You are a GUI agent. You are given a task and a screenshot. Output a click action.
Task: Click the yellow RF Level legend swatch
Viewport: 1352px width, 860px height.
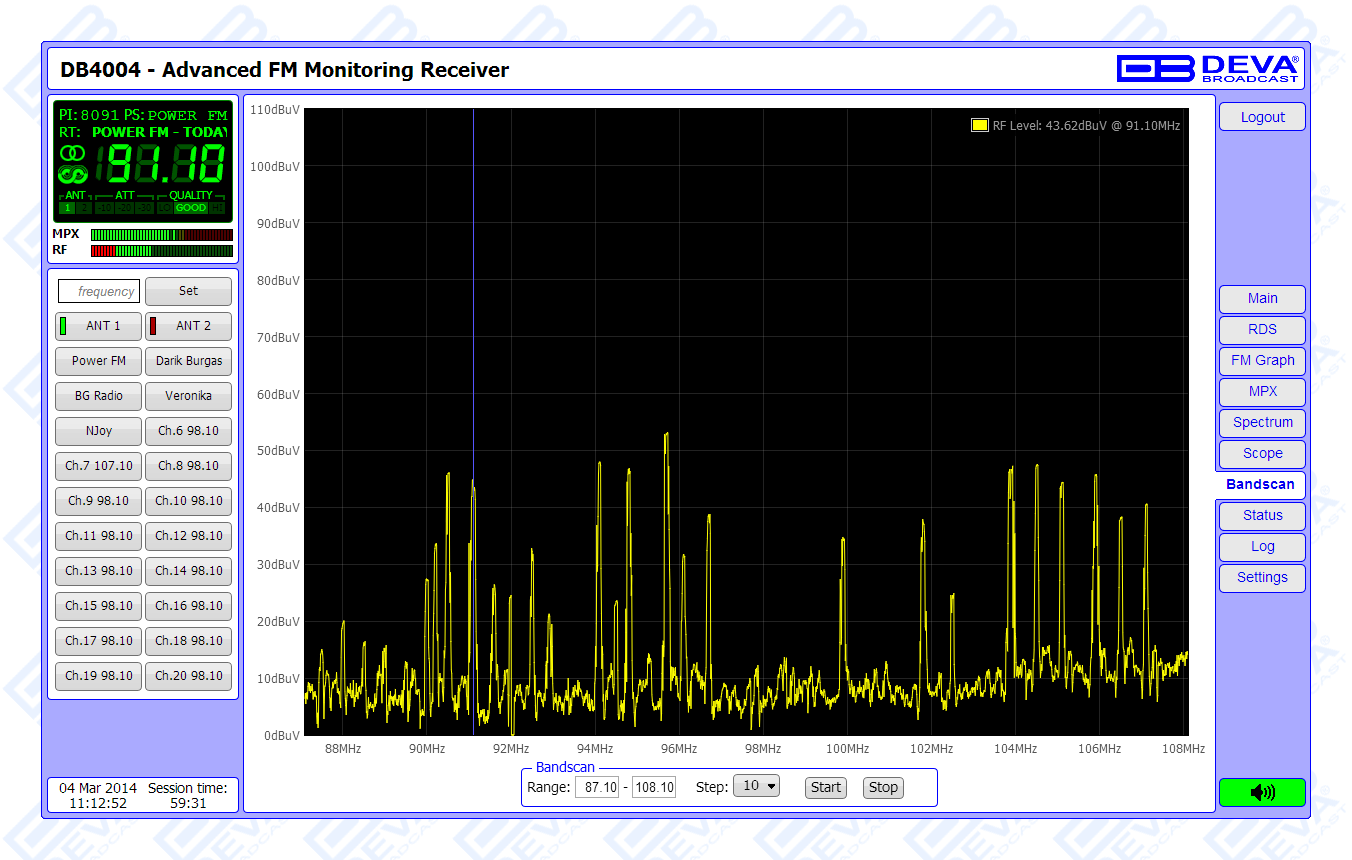979,125
